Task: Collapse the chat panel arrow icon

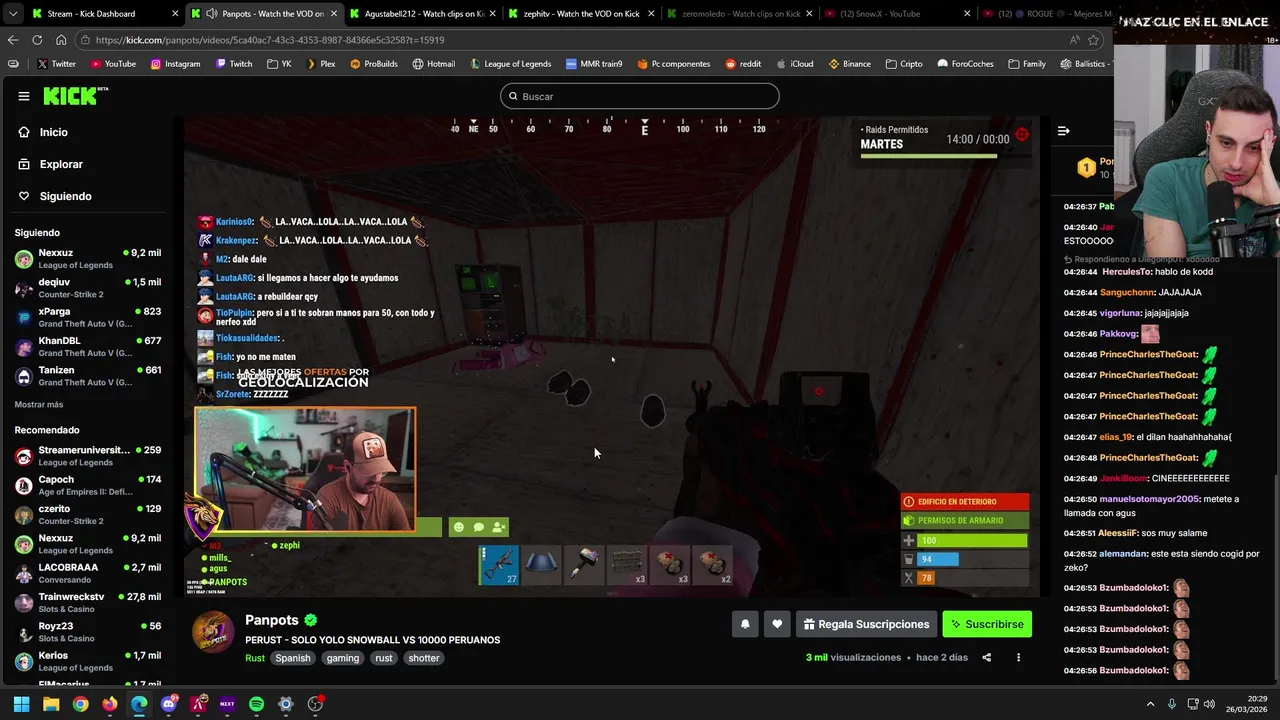Action: point(1064,131)
